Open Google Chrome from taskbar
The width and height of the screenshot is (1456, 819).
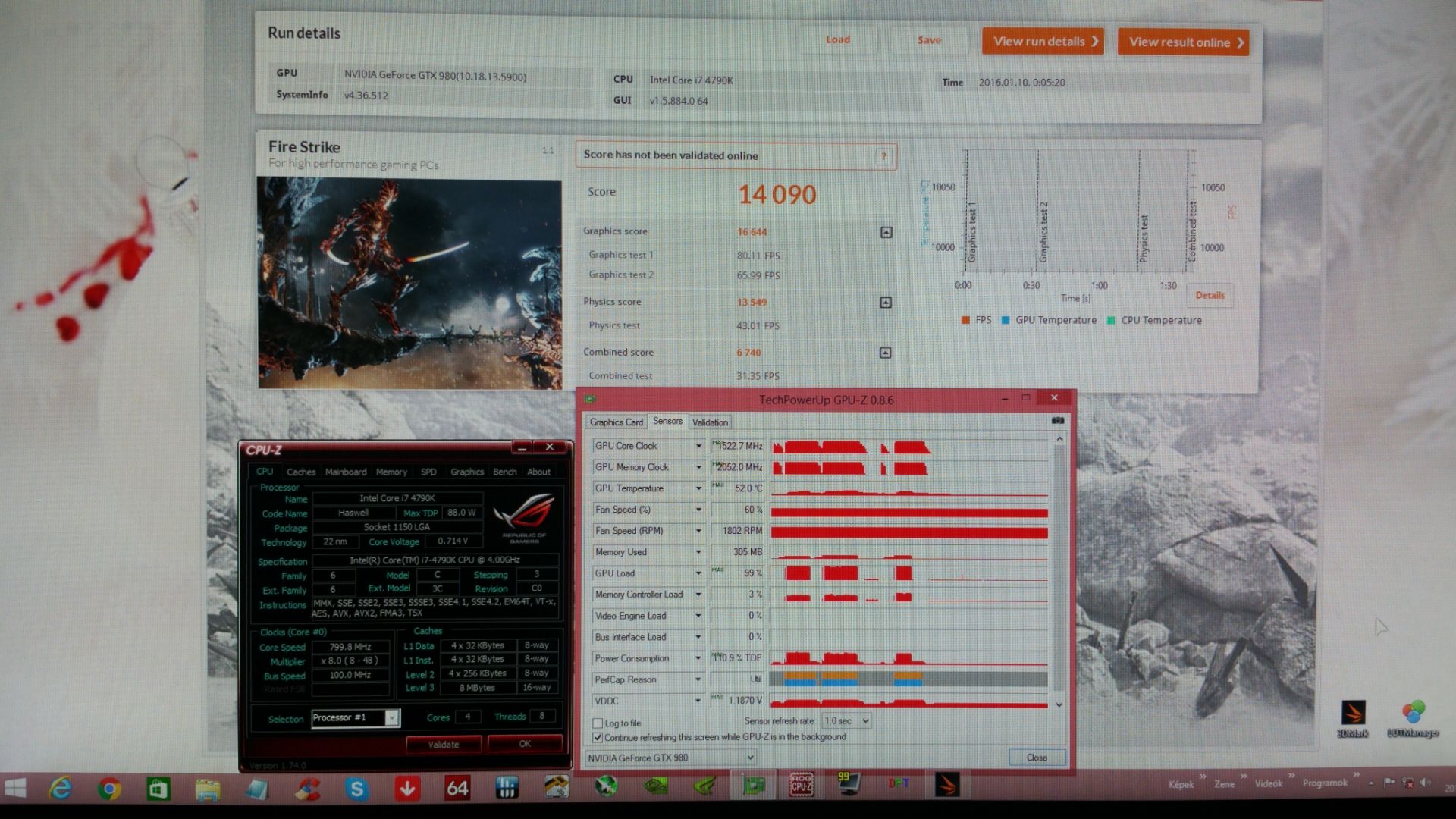[109, 789]
